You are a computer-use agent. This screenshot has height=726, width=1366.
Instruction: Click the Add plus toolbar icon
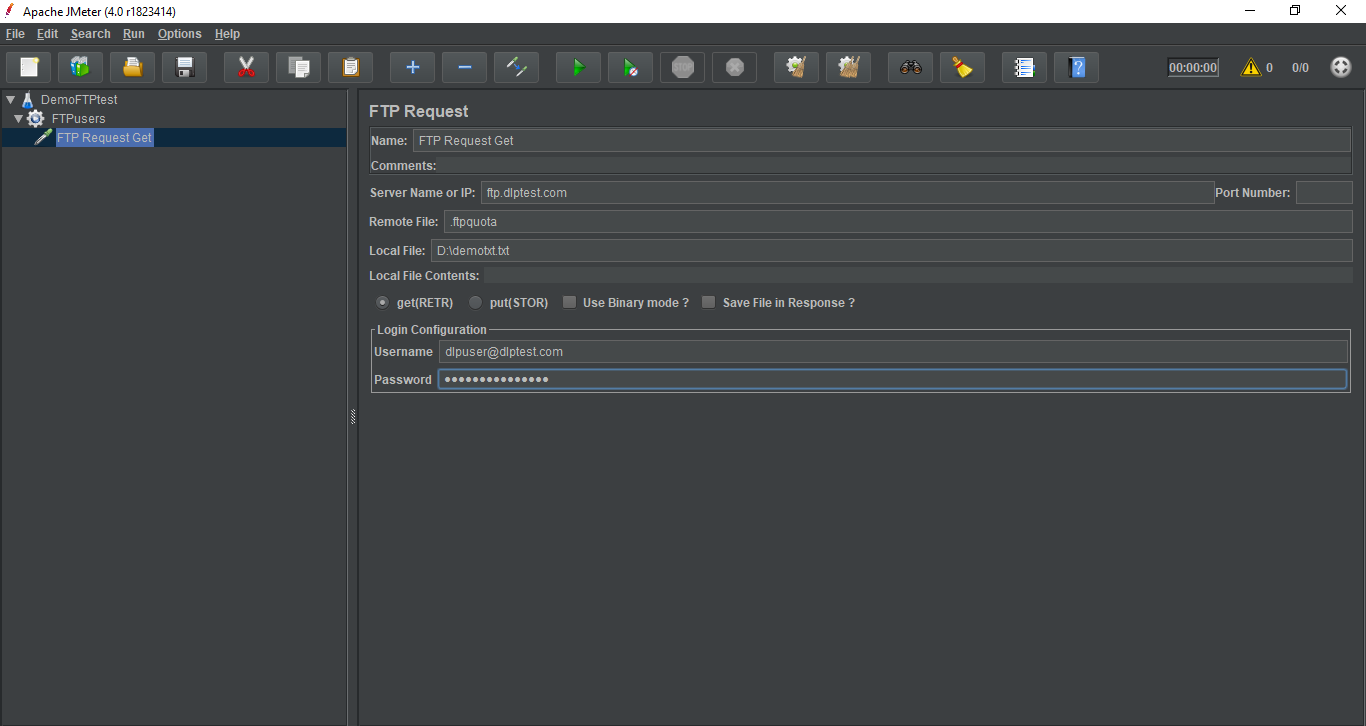(412, 68)
